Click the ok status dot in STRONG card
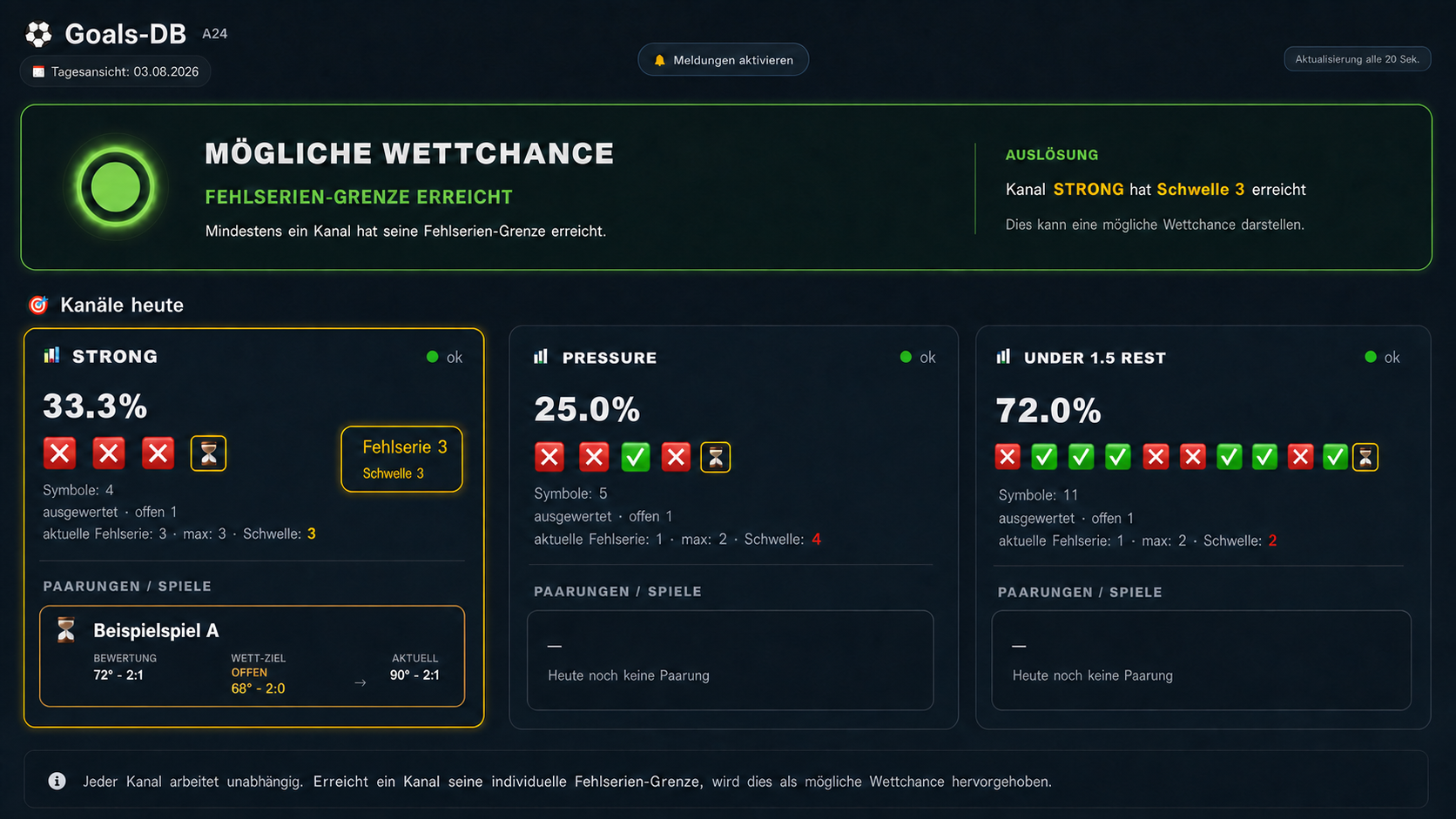The height and width of the screenshot is (819, 1456). click(x=433, y=357)
